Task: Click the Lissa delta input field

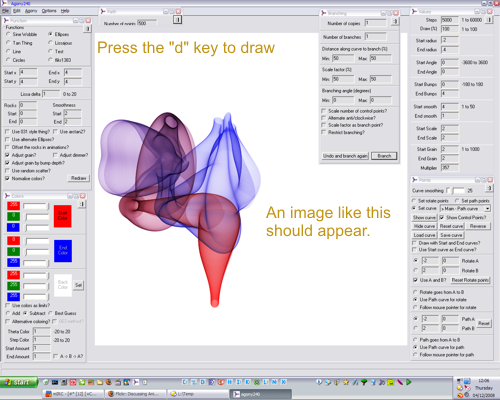Action: coord(51,94)
